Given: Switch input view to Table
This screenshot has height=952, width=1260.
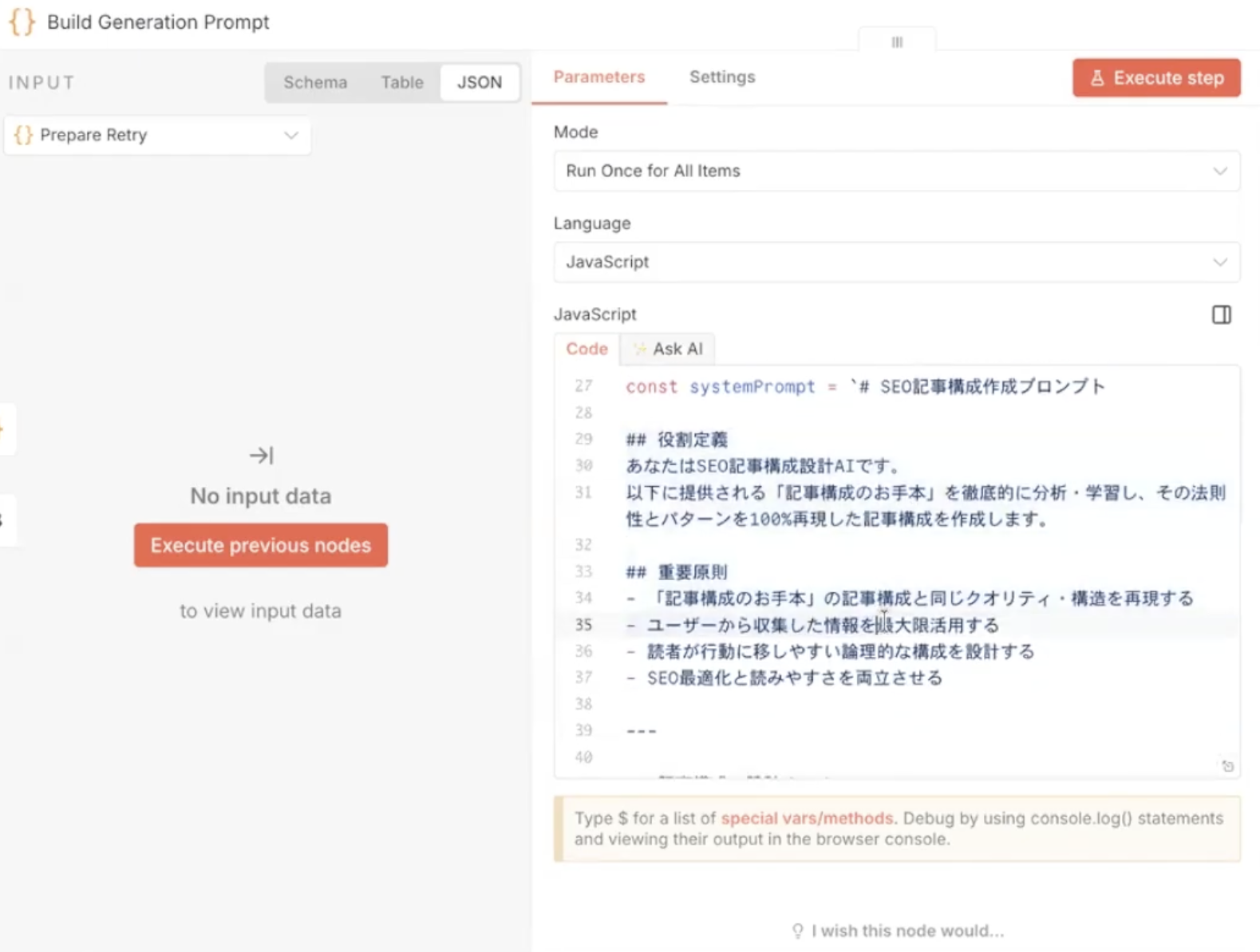Looking at the screenshot, I should point(401,82).
